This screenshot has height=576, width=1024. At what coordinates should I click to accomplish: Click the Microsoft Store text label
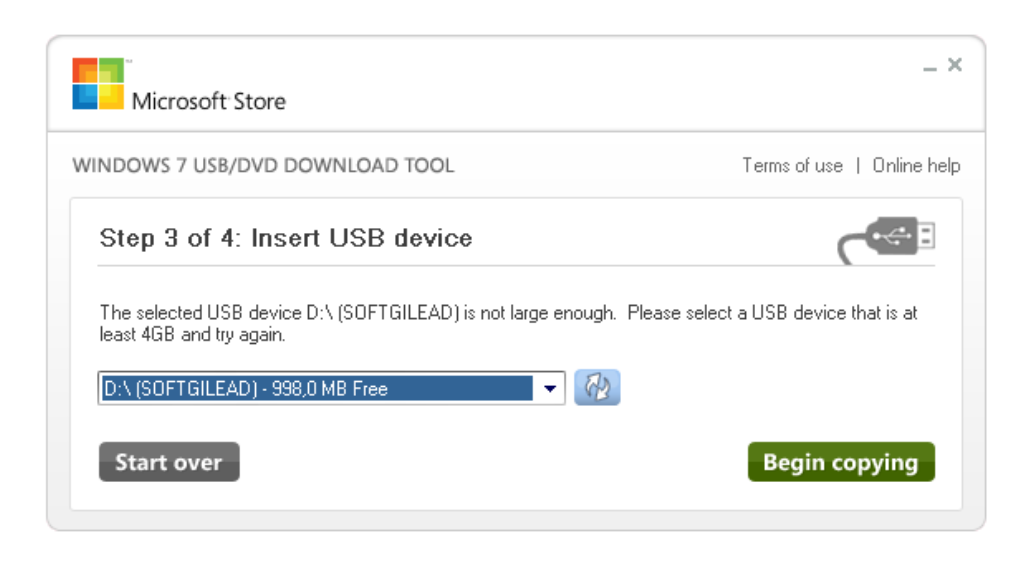click(x=209, y=101)
